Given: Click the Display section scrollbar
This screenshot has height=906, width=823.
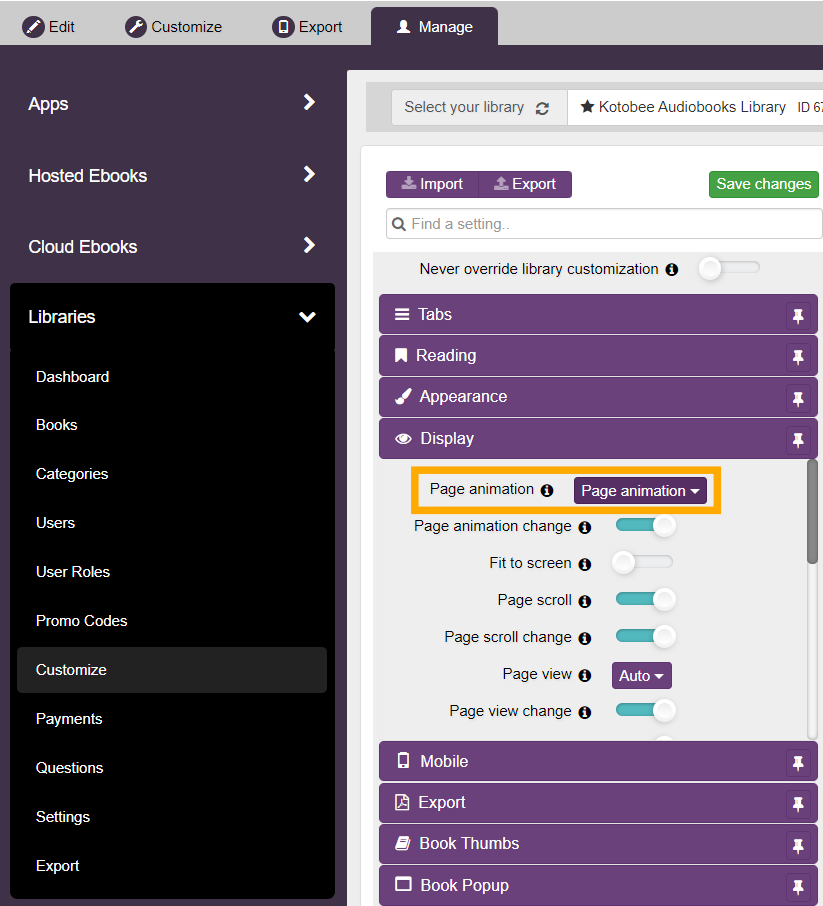Looking at the screenshot, I should (812, 511).
